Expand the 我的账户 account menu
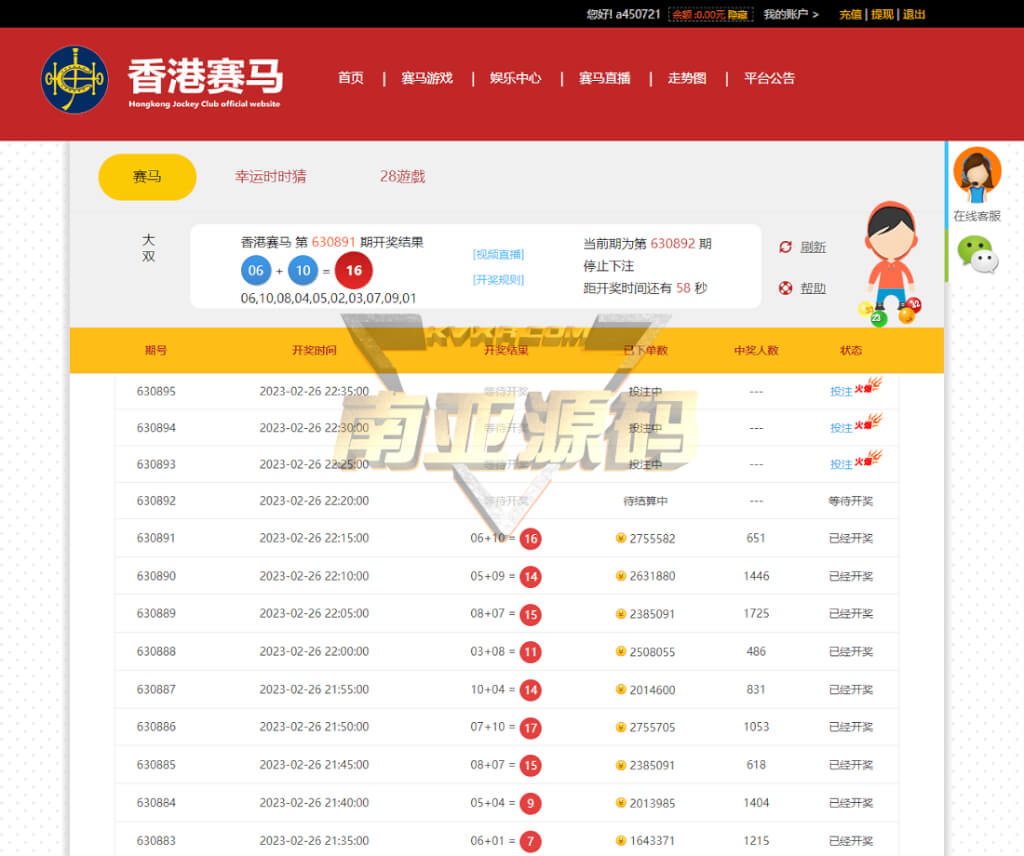Screen dimensions: 1024x856 click(x=791, y=14)
